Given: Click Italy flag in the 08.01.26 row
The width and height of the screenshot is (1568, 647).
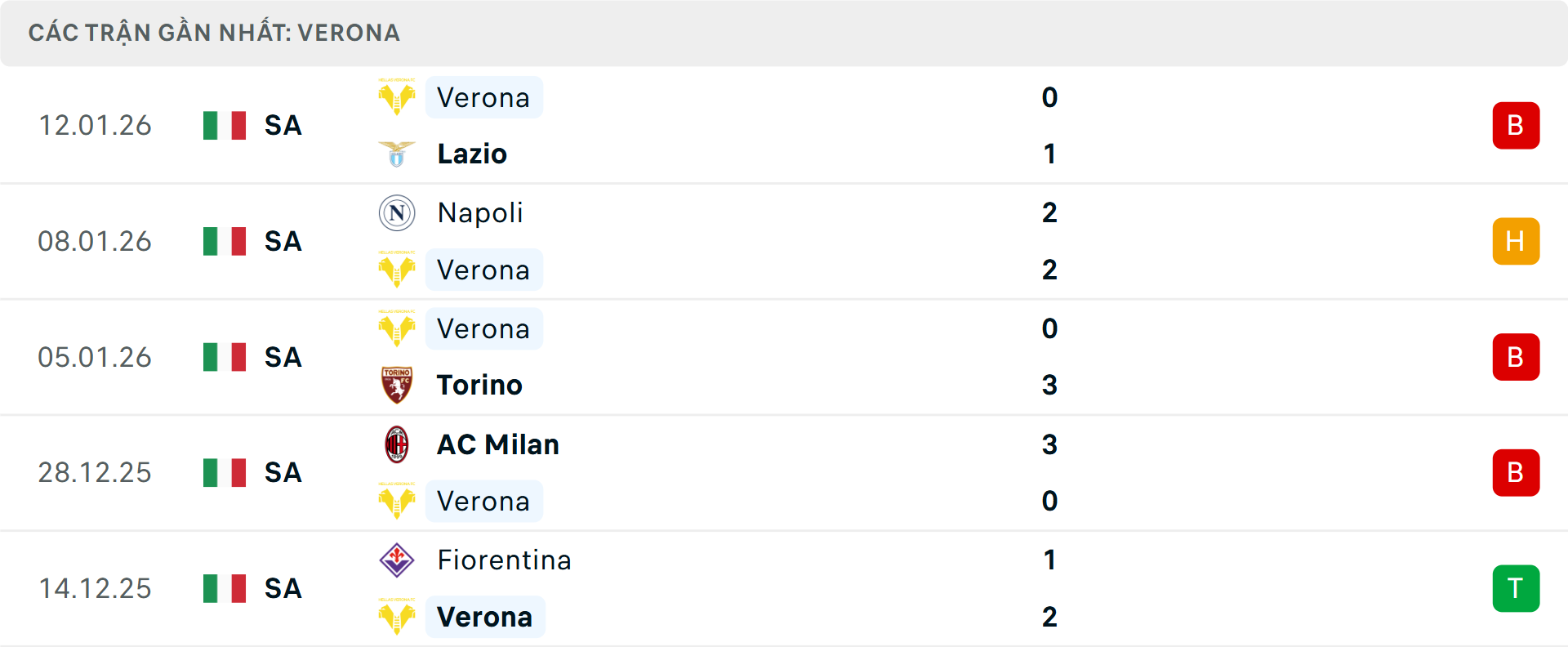Looking at the screenshot, I should click(x=225, y=242).
